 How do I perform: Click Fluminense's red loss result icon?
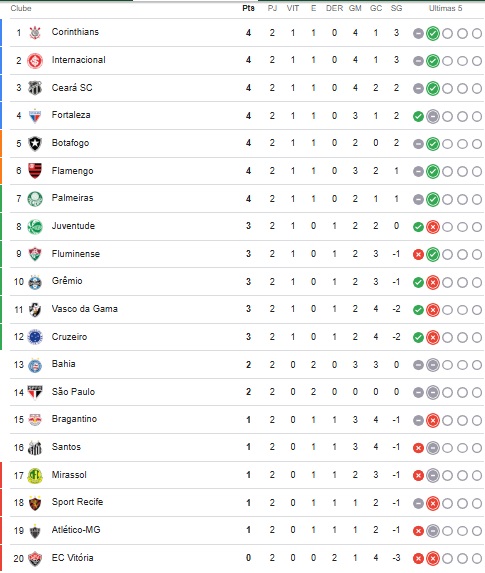(x=418, y=254)
